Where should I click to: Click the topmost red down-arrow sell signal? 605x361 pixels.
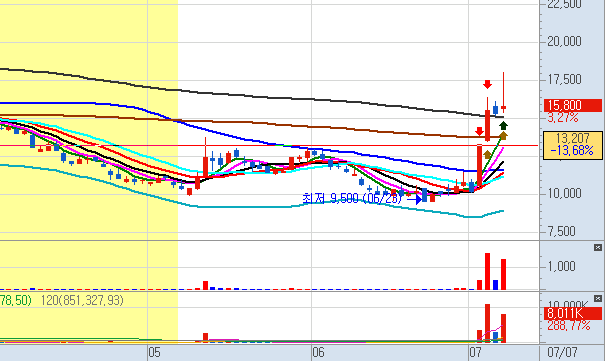click(x=487, y=84)
